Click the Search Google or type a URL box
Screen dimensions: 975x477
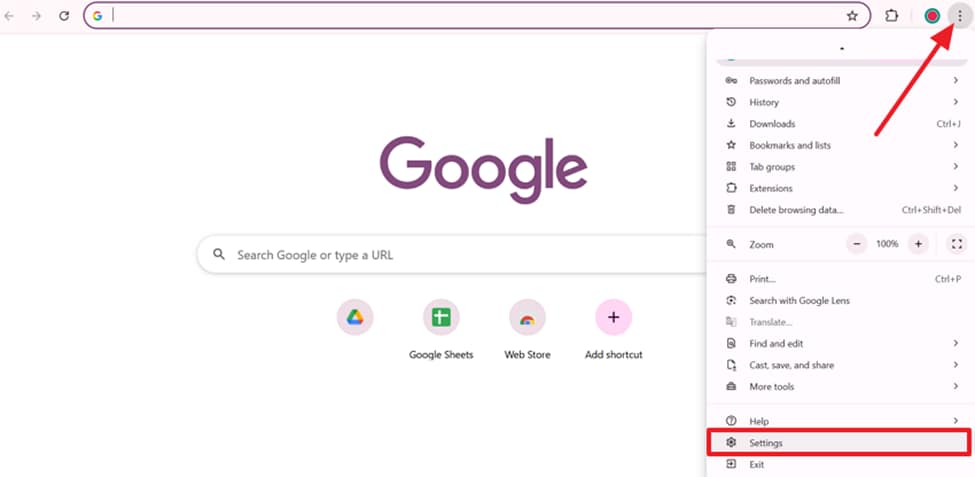click(452, 254)
